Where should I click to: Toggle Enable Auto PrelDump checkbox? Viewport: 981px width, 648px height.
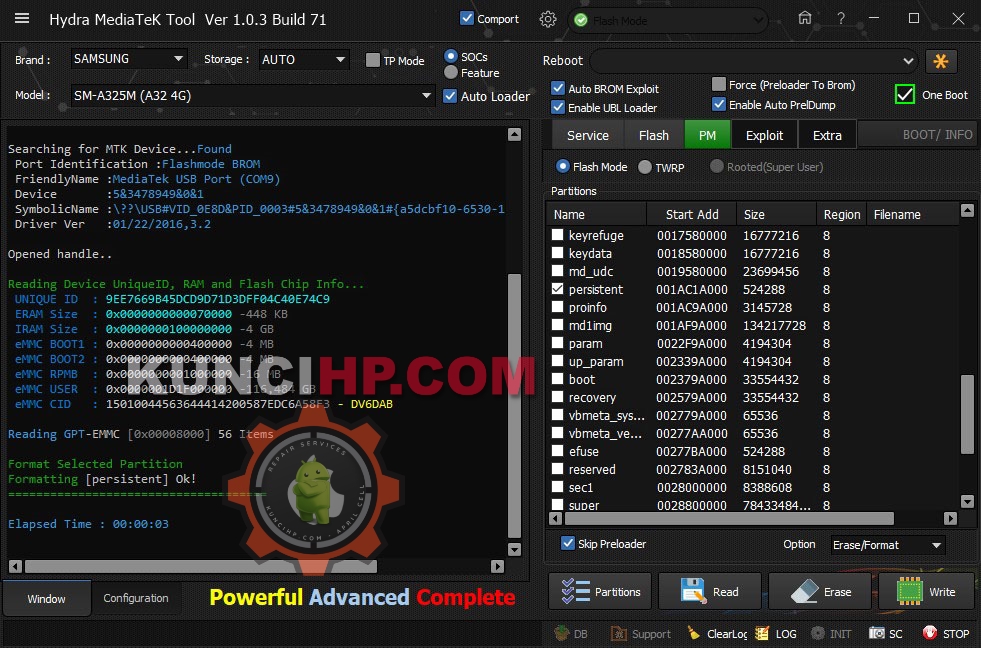point(719,104)
